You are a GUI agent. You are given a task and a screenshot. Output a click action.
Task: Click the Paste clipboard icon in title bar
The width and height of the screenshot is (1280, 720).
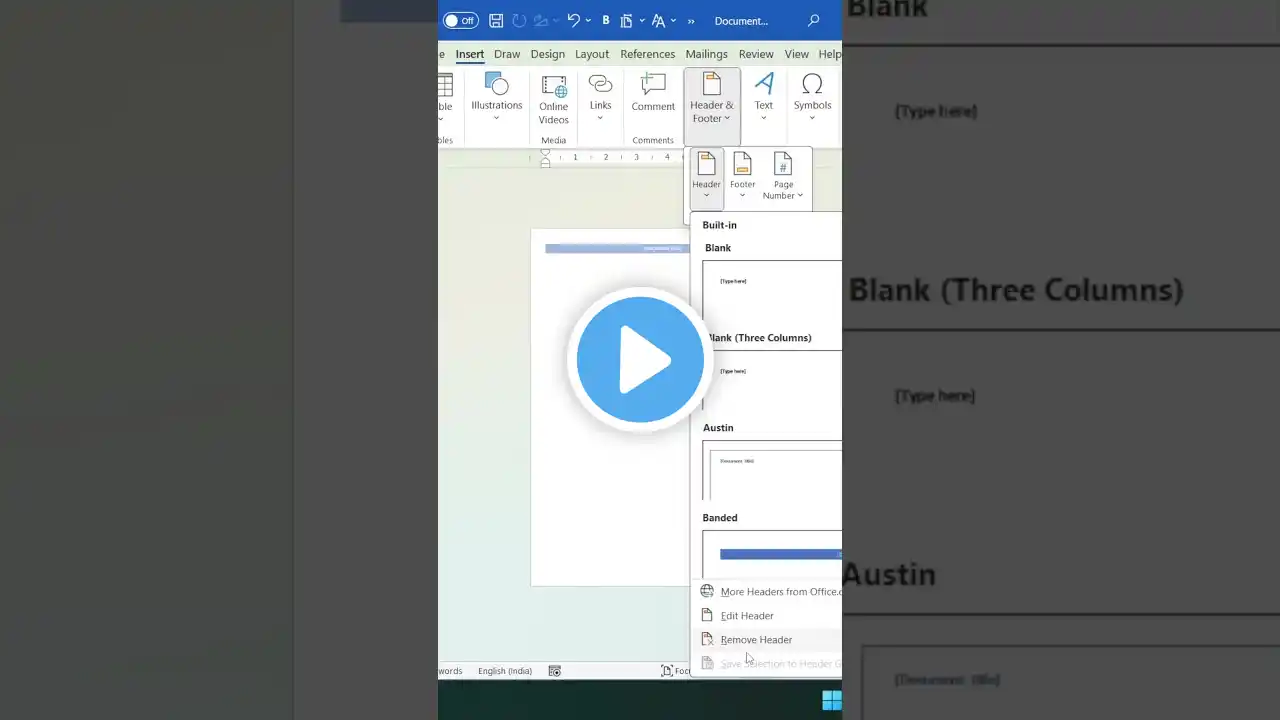tap(626, 21)
